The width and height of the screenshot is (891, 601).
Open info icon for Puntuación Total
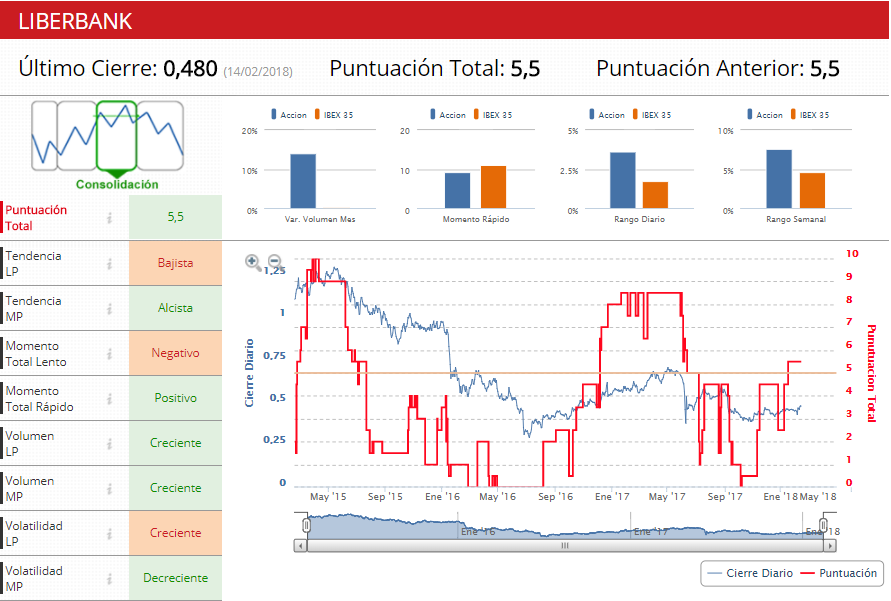click(110, 218)
